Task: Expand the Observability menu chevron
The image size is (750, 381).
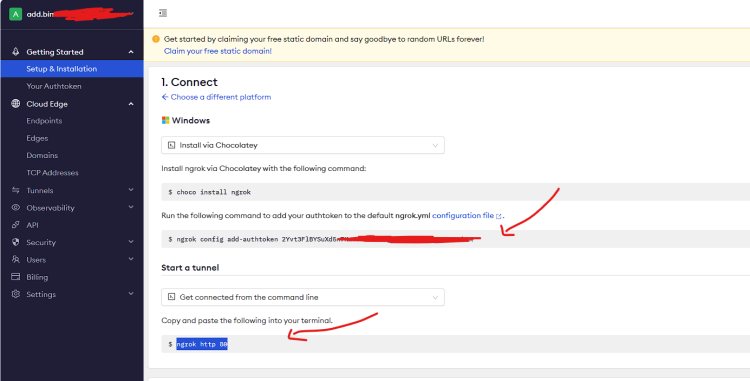Action: click(131, 207)
